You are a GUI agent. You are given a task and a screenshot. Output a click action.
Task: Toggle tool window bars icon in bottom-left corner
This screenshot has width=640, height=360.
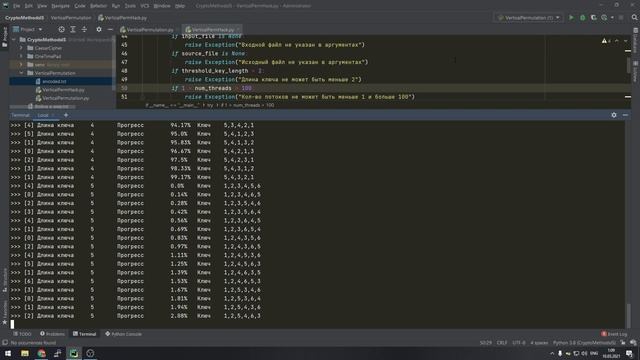[5, 343]
